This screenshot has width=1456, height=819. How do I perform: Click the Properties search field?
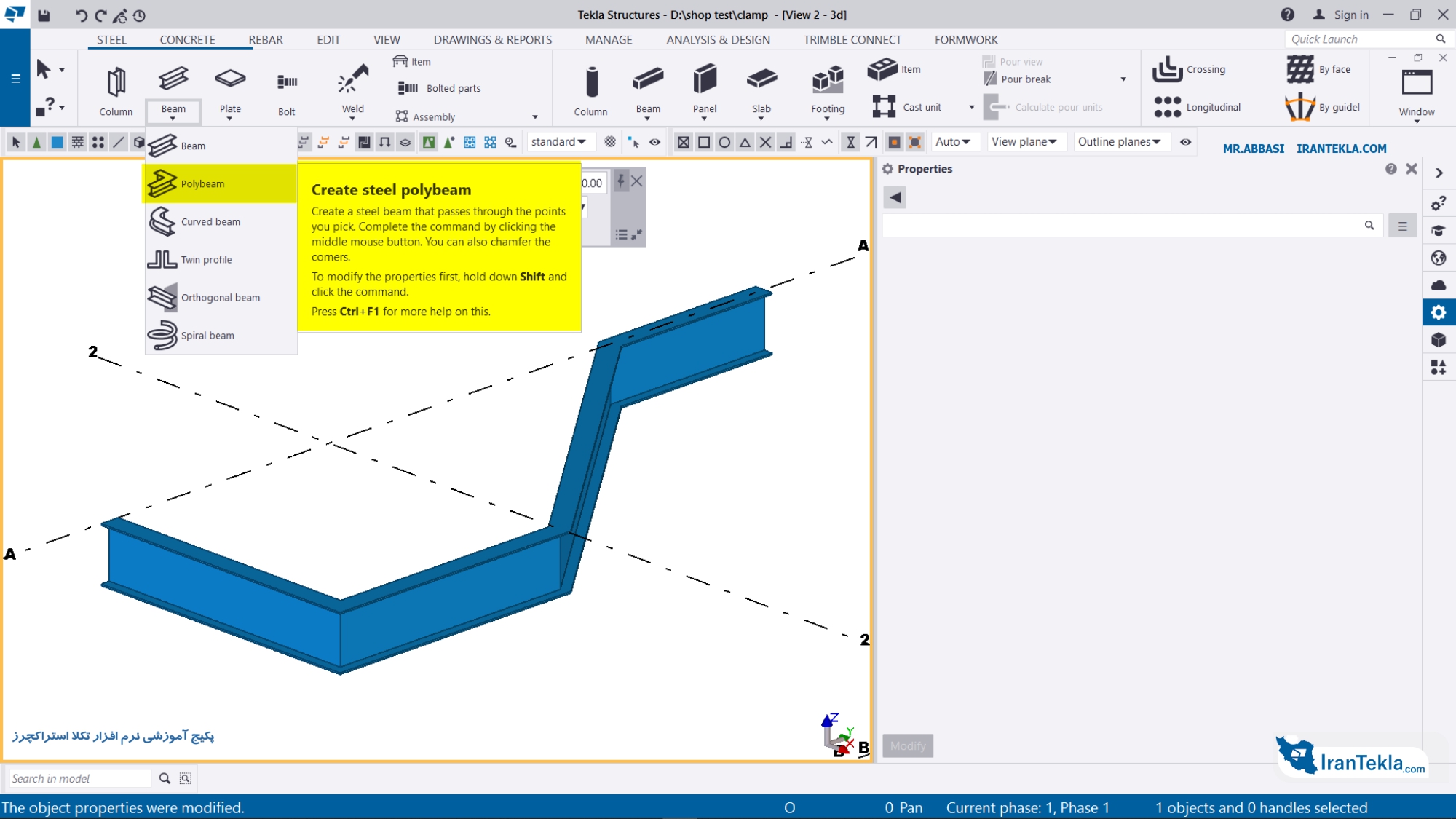(1132, 226)
